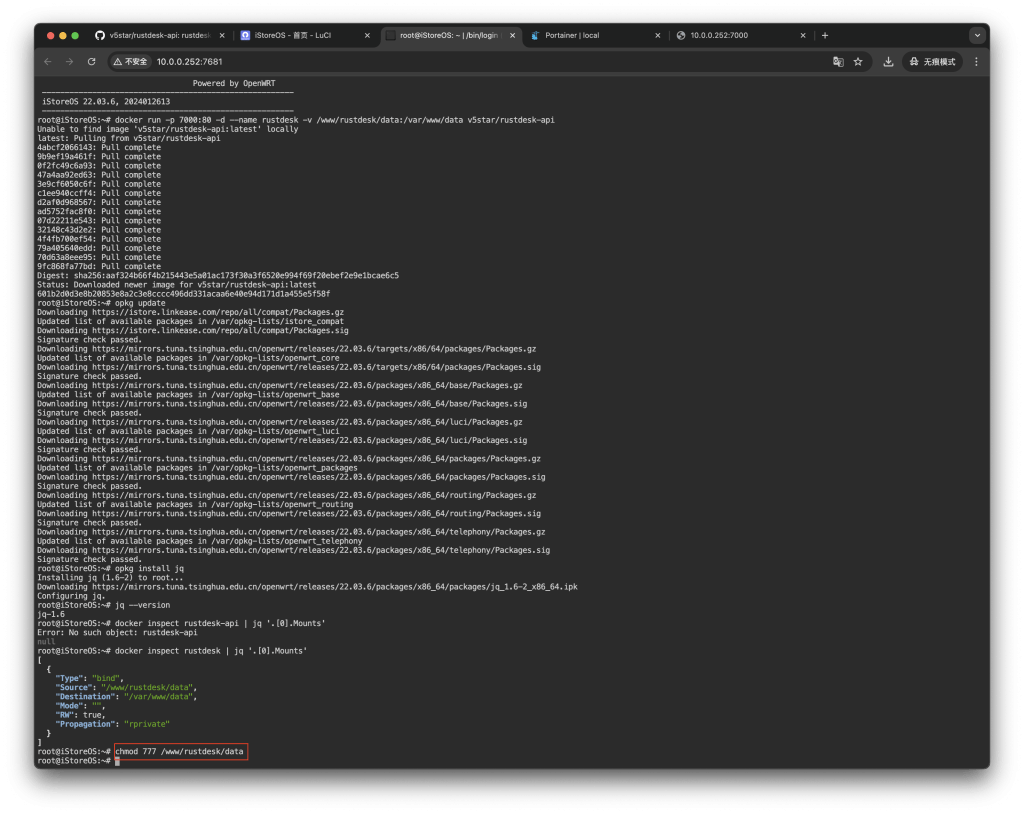Close the GitHub rustdesk-api tab
This screenshot has height=814, width=1024.
222,36
